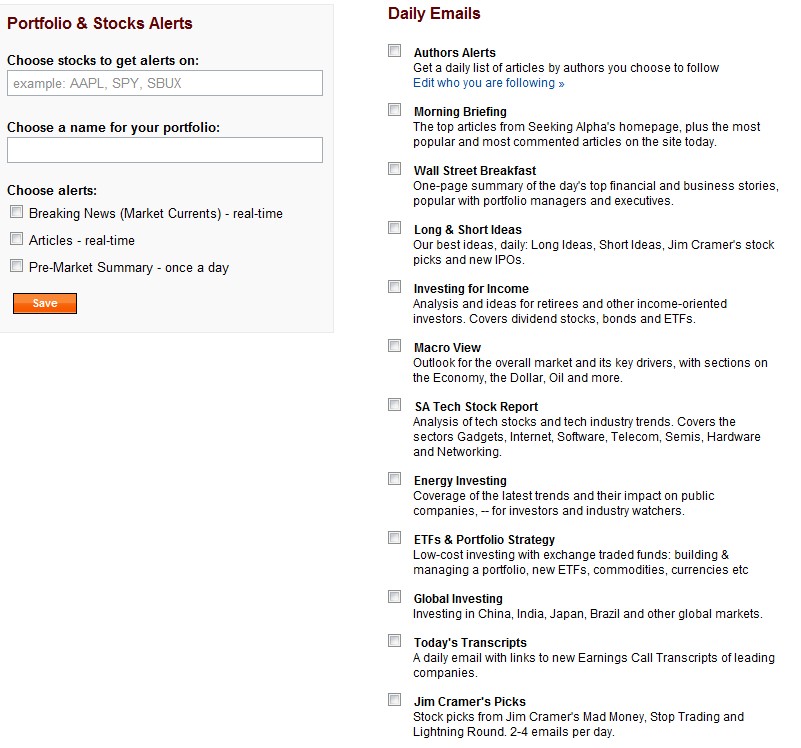Tick the Long & Short Ideas checkbox
This screenshot has width=801, height=748.
(x=395, y=228)
